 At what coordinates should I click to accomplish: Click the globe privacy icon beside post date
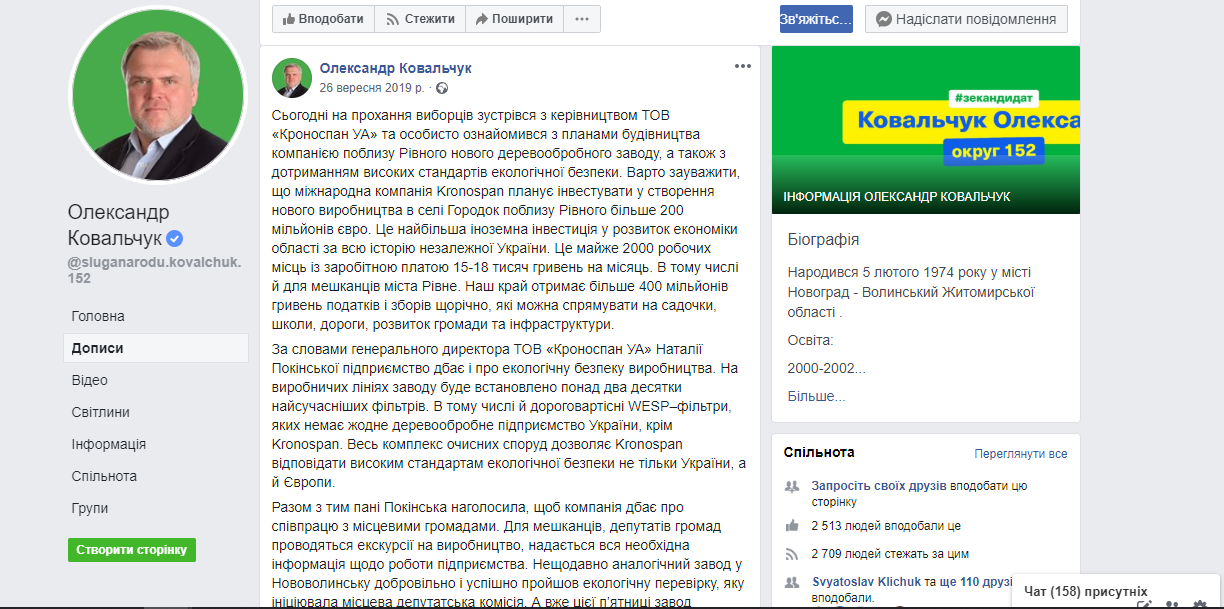click(x=442, y=88)
